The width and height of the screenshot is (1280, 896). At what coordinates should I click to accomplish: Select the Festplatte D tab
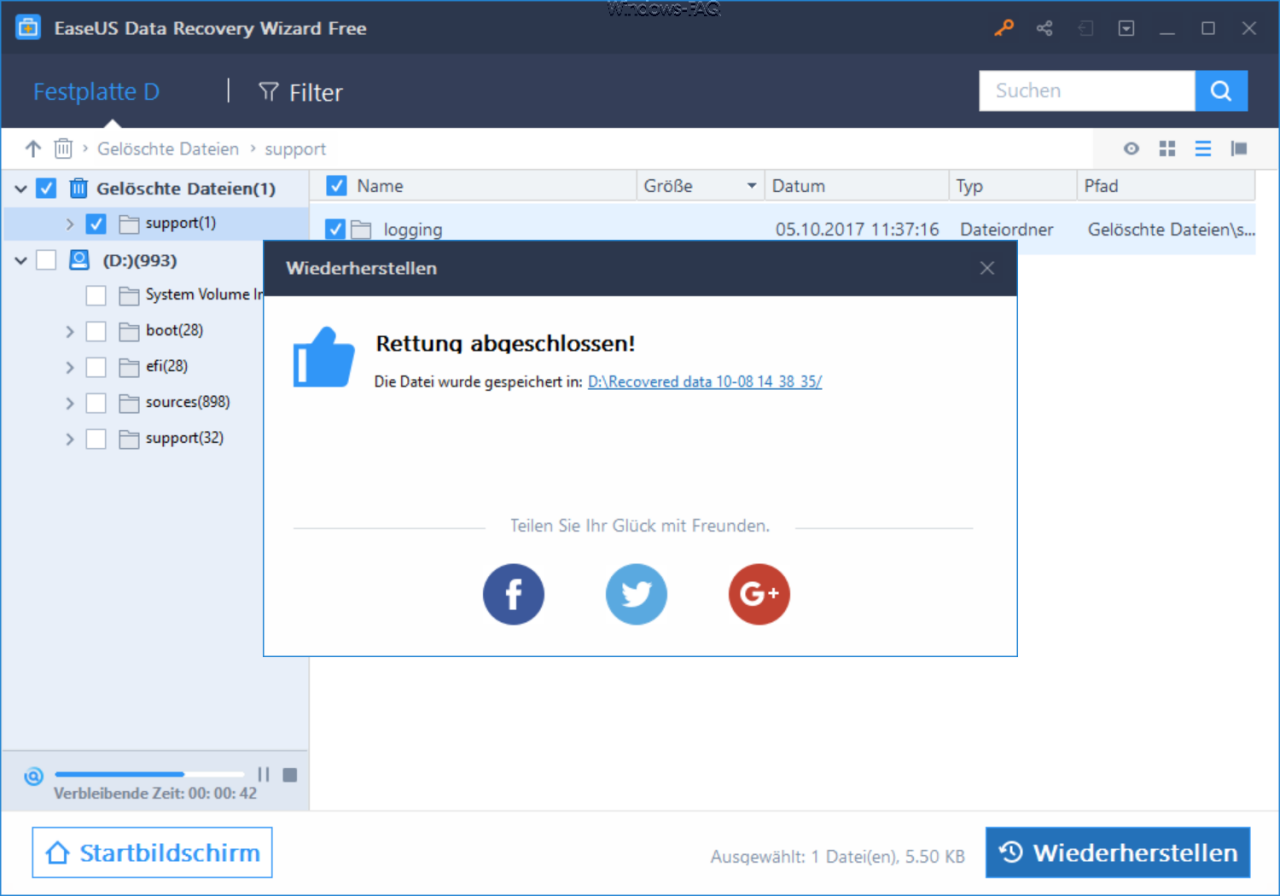click(x=96, y=92)
